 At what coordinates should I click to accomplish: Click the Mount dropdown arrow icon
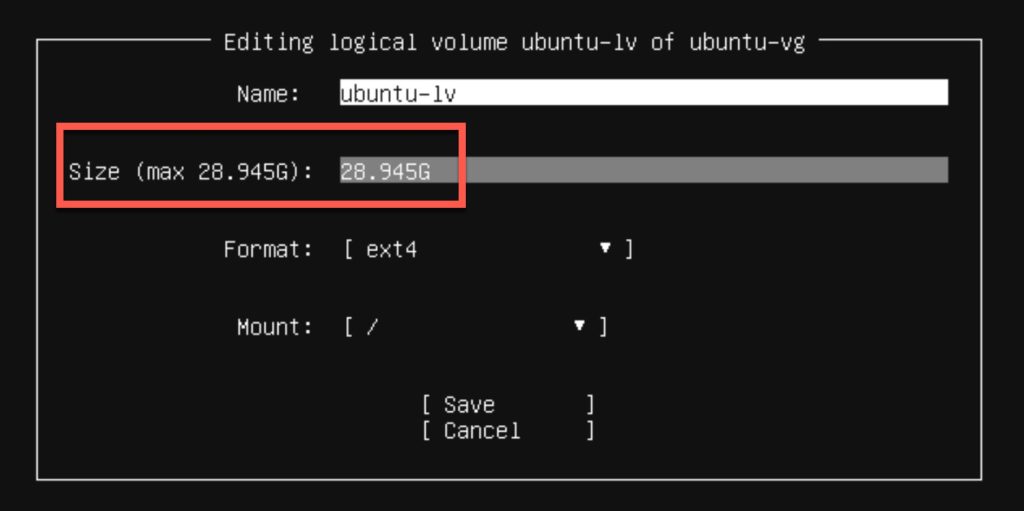[x=579, y=325]
